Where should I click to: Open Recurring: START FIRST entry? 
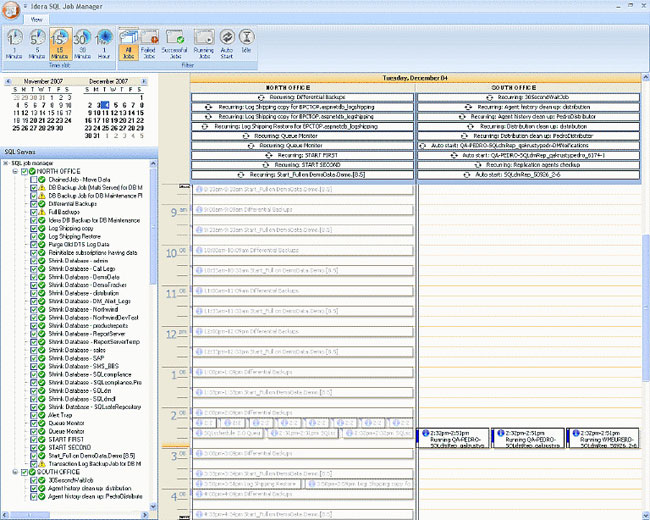pos(302,156)
